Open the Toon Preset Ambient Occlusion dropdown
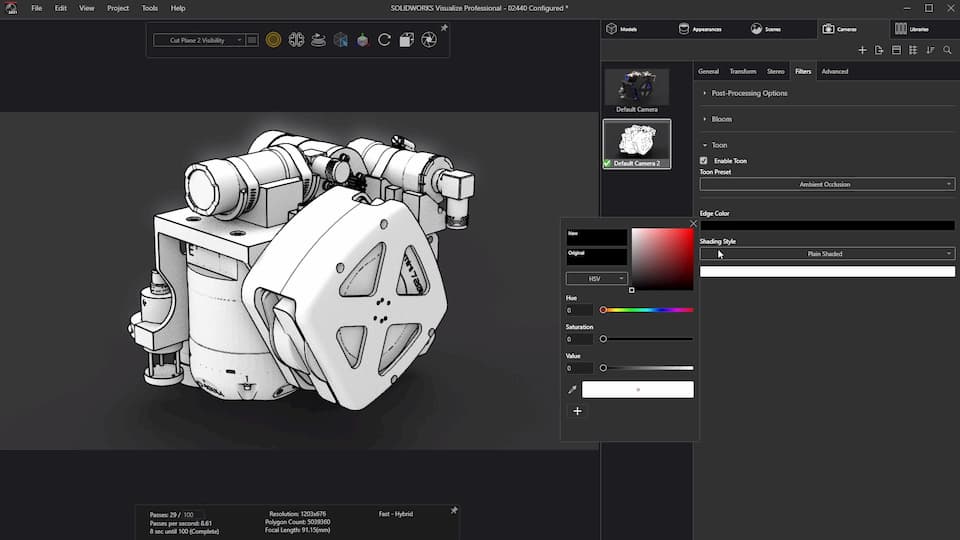Image resolution: width=960 pixels, height=540 pixels. (826, 184)
